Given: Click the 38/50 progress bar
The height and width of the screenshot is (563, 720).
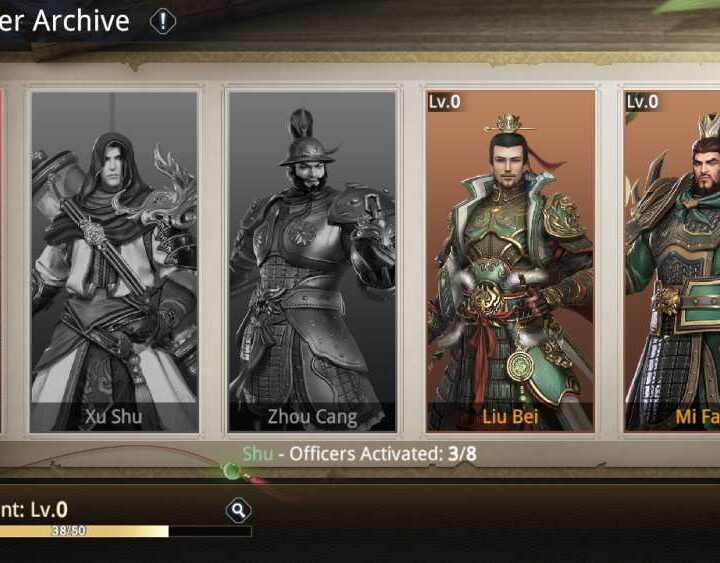Looking at the screenshot, I should coord(126,531).
